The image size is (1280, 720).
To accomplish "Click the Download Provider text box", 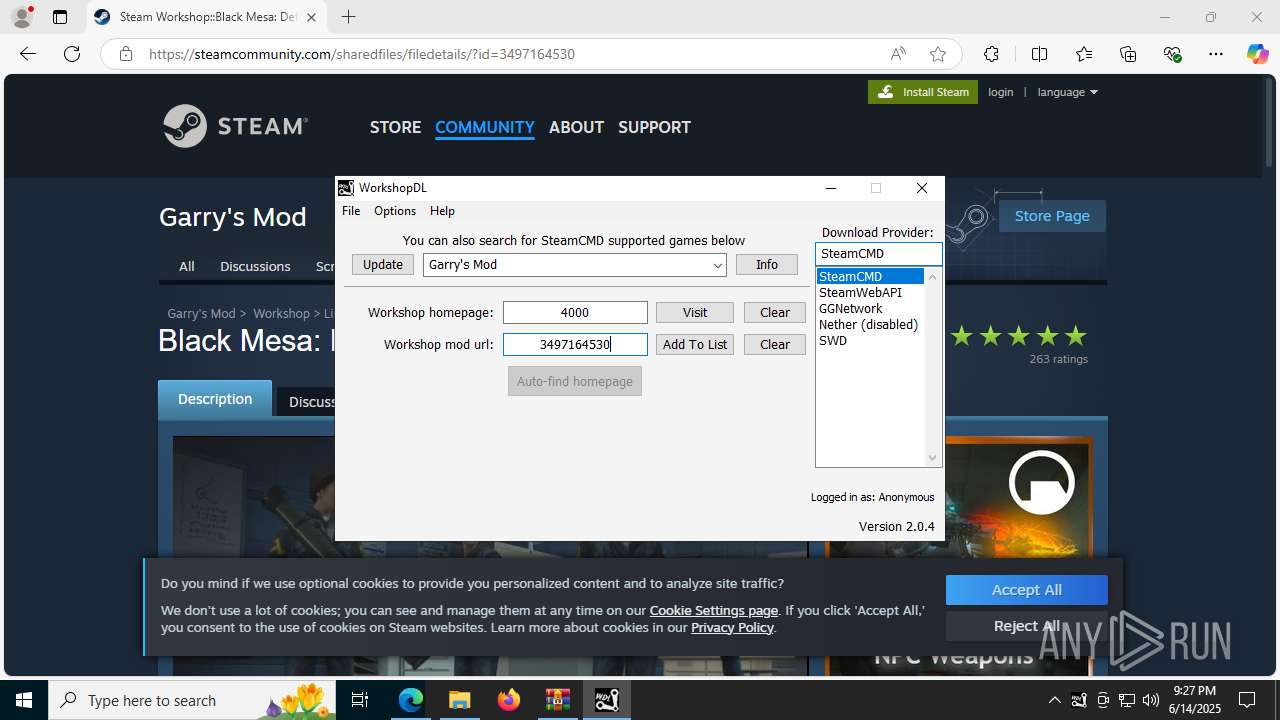I will point(878,254).
